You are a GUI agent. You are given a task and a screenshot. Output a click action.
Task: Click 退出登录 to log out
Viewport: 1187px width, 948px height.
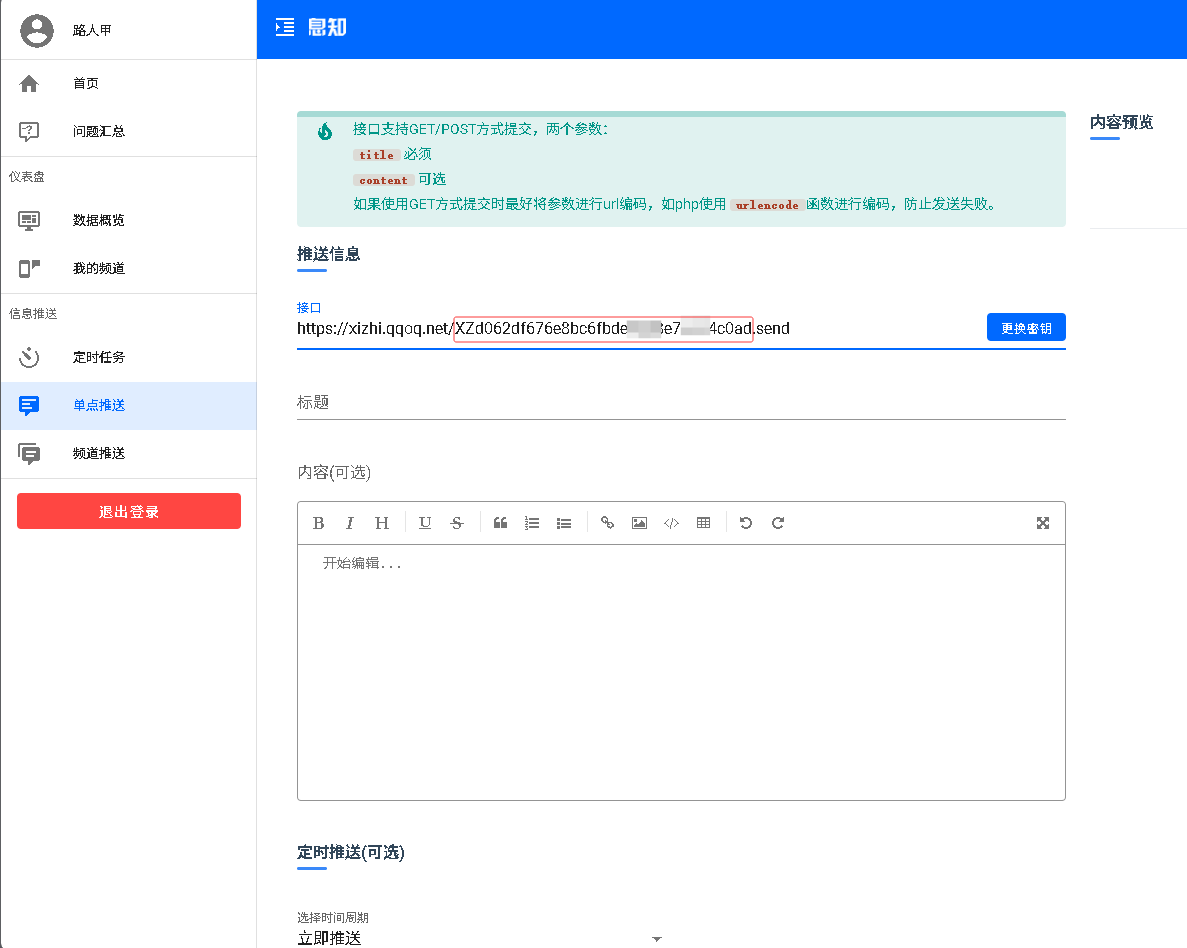(128, 510)
